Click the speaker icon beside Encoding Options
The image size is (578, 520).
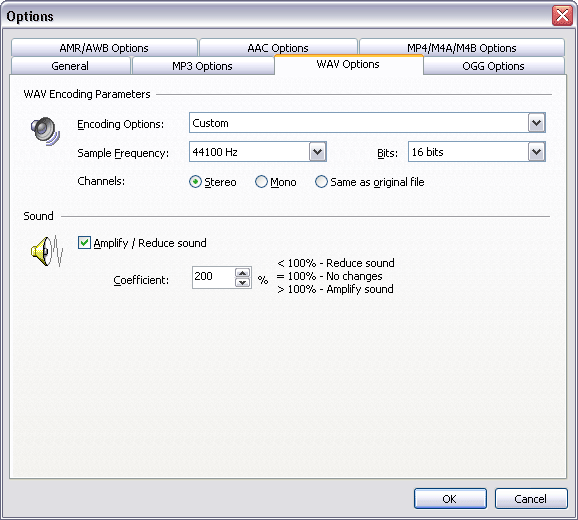click(x=45, y=131)
